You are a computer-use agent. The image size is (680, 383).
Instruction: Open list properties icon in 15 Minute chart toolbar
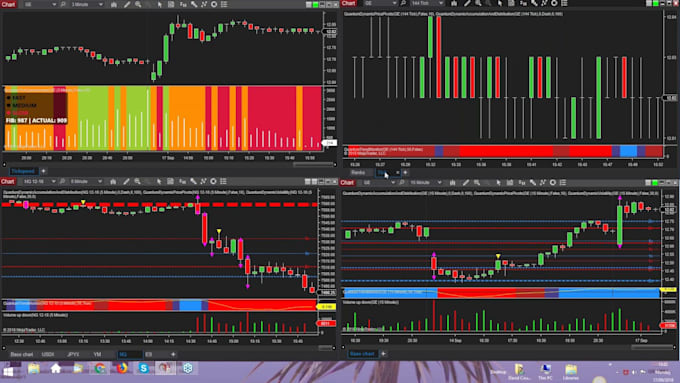pyautogui.click(x=563, y=183)
